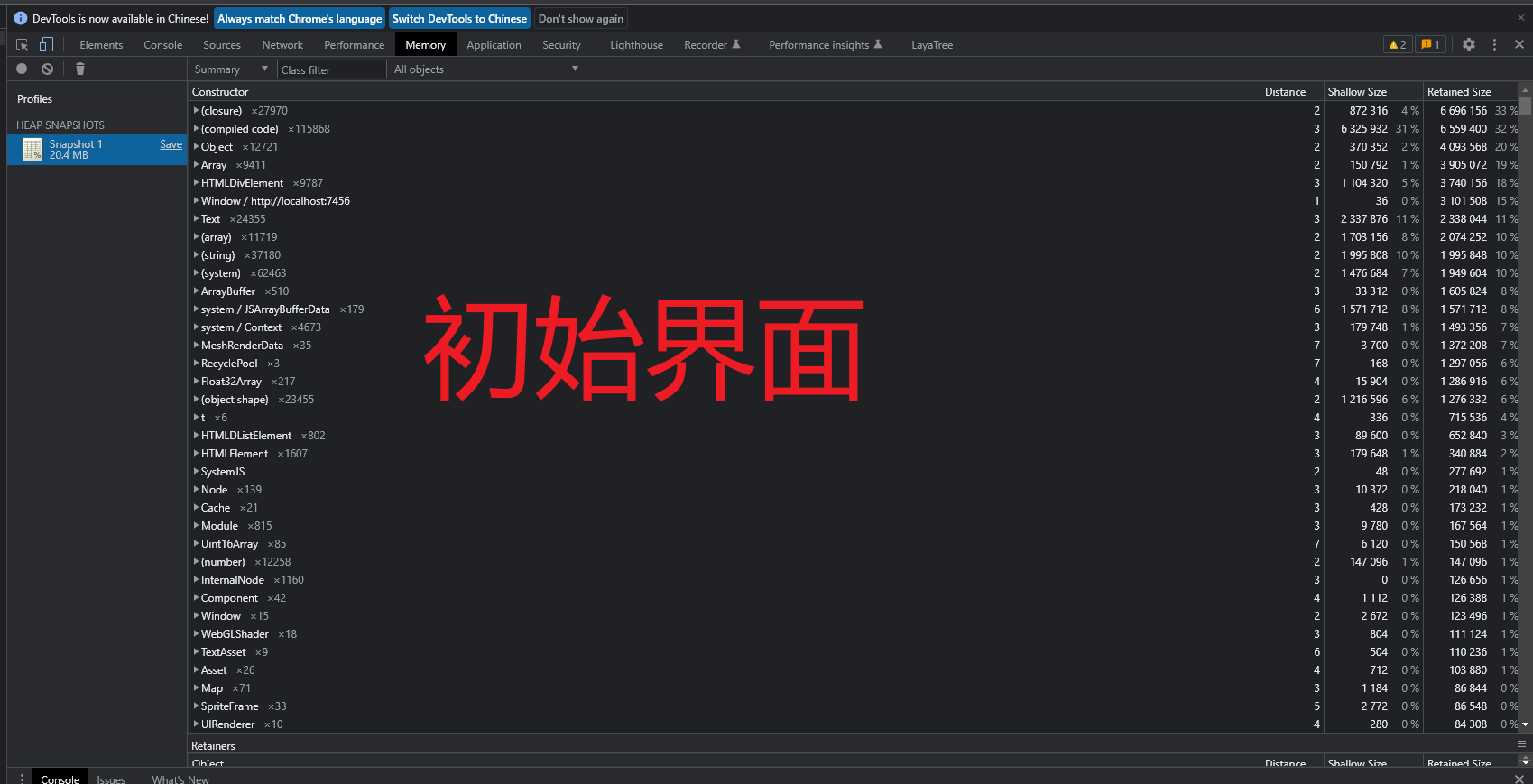Open the Performance insights tab
Screen dimensions: 1533x784
click(x=825, y=44)
